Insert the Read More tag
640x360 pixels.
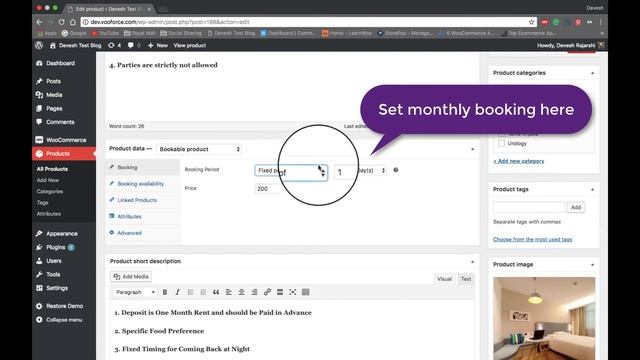click(x=280, y=292)
